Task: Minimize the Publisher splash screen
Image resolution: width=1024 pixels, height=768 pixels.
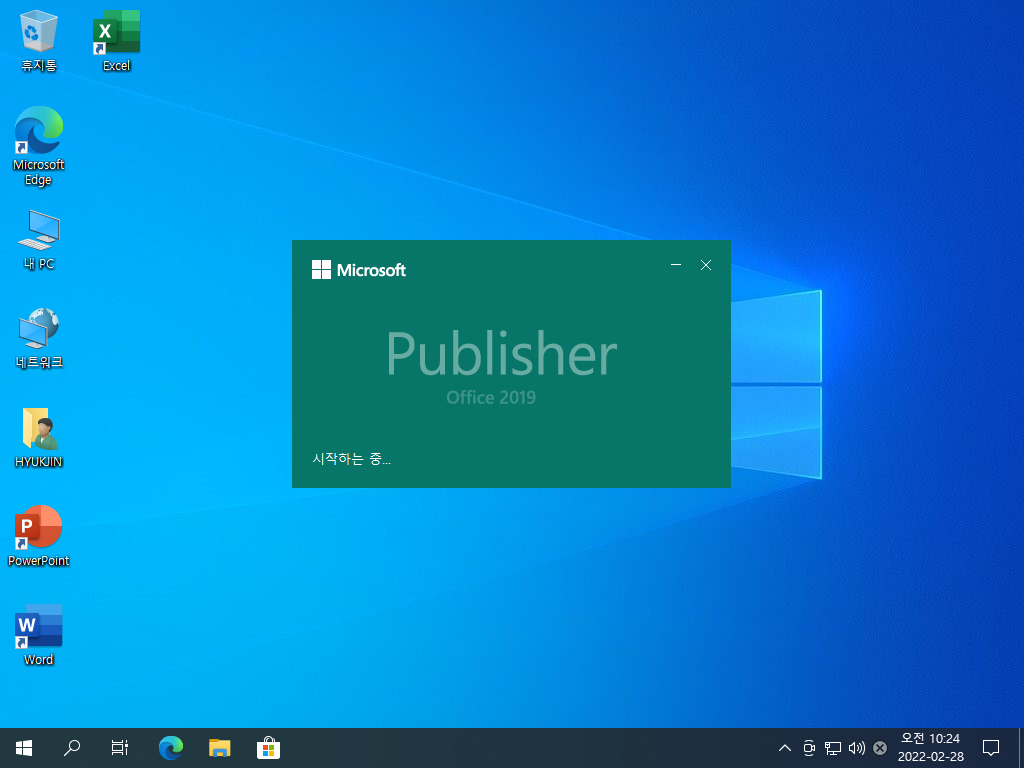Action: [x=676, y=264]
